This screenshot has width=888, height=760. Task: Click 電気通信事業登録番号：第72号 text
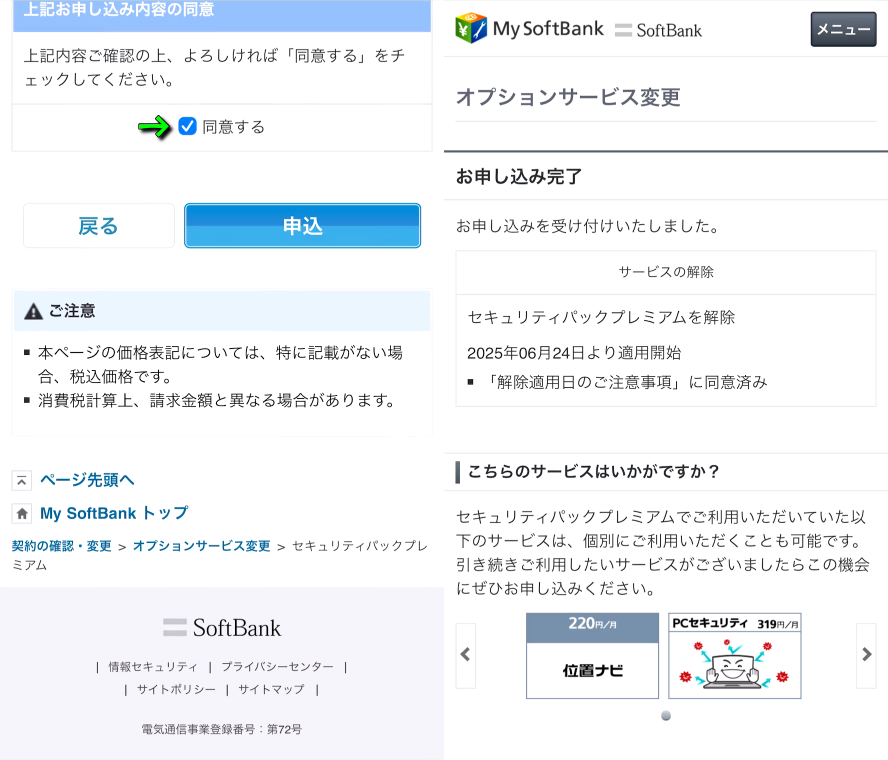221,729
